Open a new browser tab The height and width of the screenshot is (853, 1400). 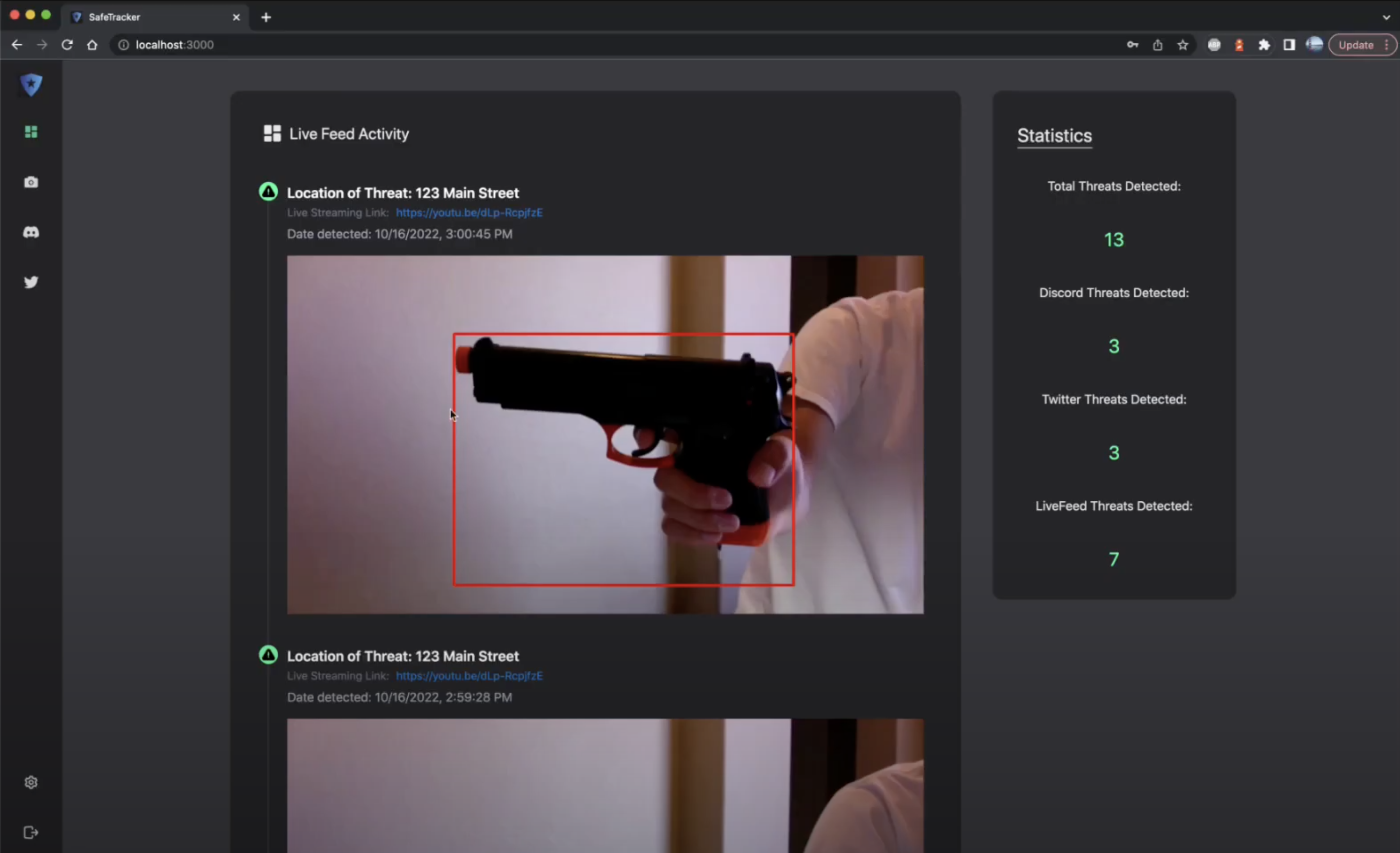(x=266, y=17)
